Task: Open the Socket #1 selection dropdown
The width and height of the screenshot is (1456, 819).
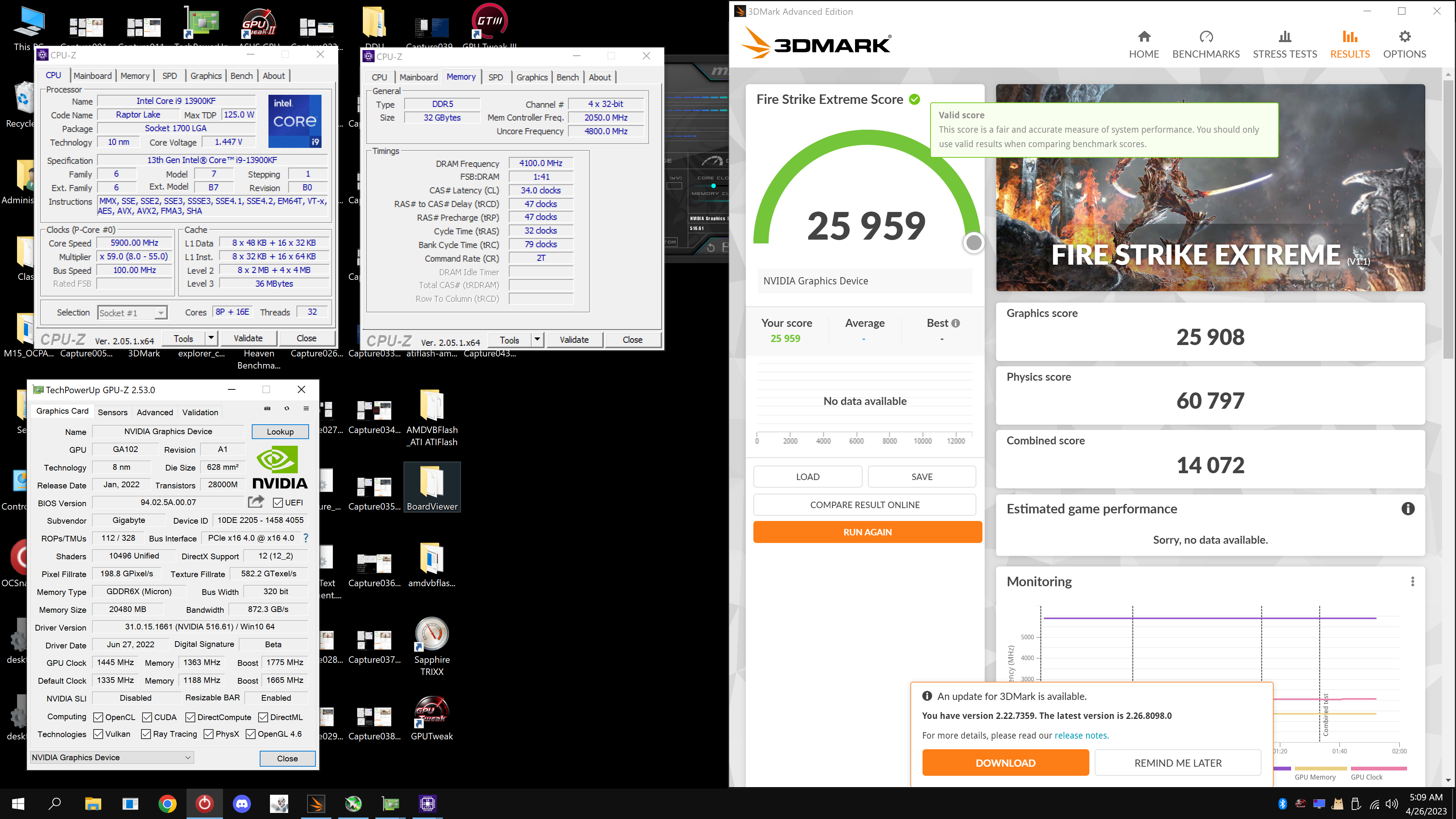Action: pyautogui.click(x=132, y=312)
